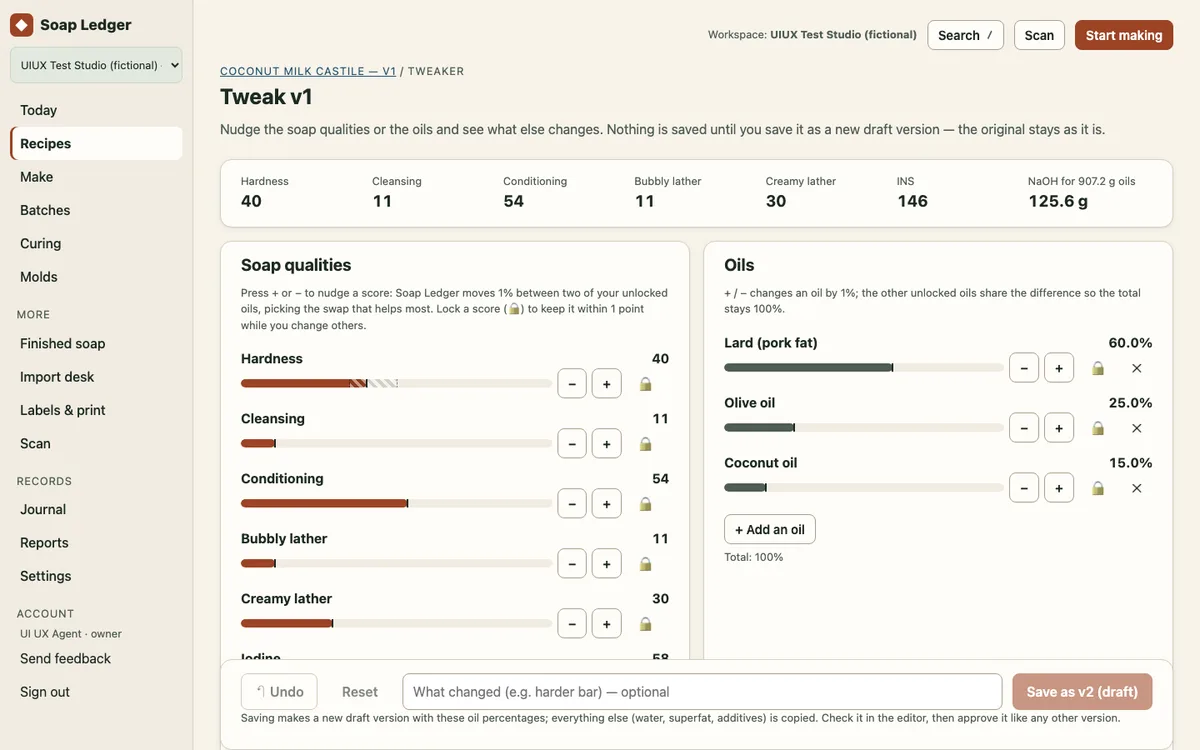Toggle the Bubbly lather lock
The height and width of the screenshot is (750, 1200).
point(645,564)
